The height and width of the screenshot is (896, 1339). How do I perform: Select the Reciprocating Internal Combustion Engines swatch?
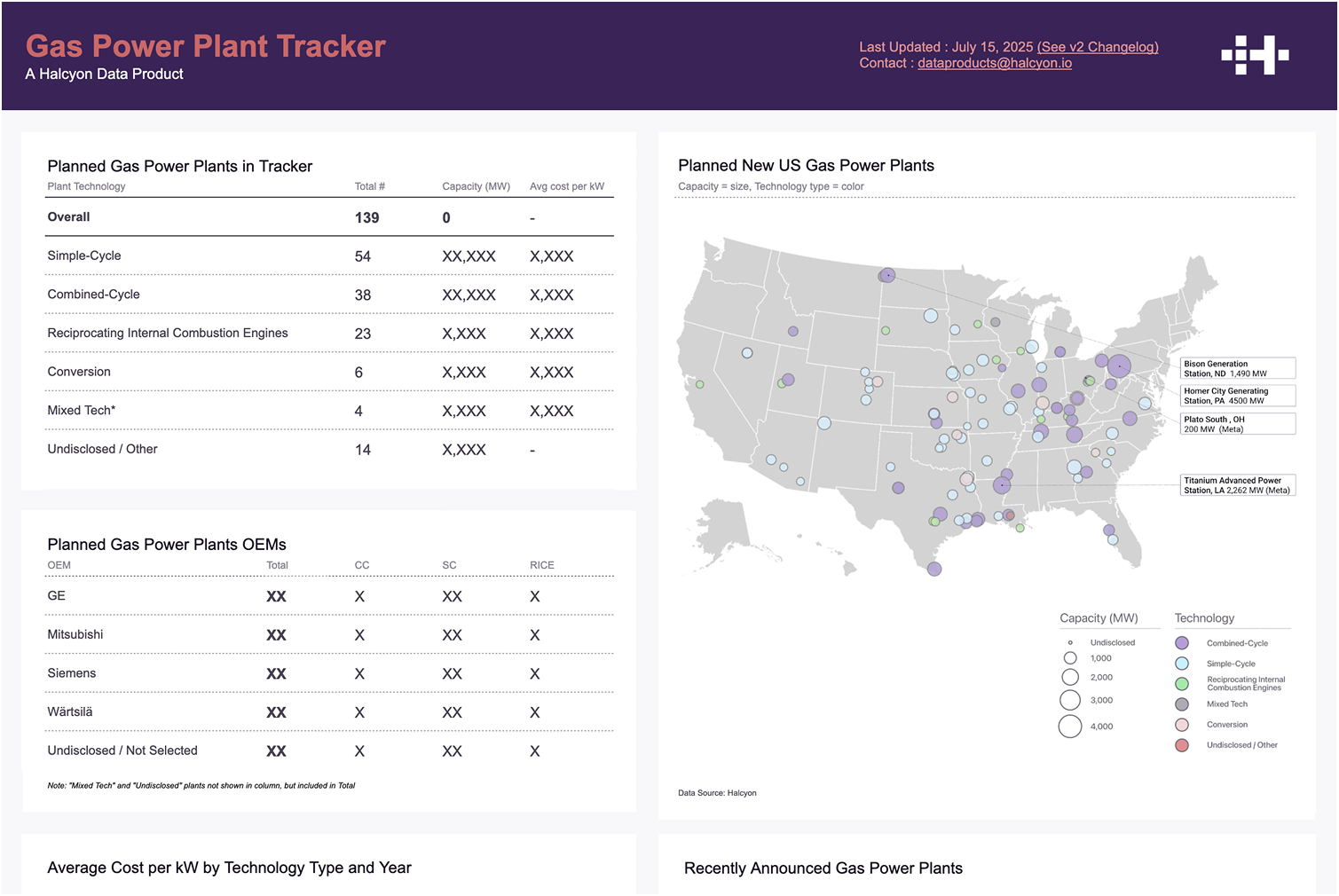[x=1182, y=684]
